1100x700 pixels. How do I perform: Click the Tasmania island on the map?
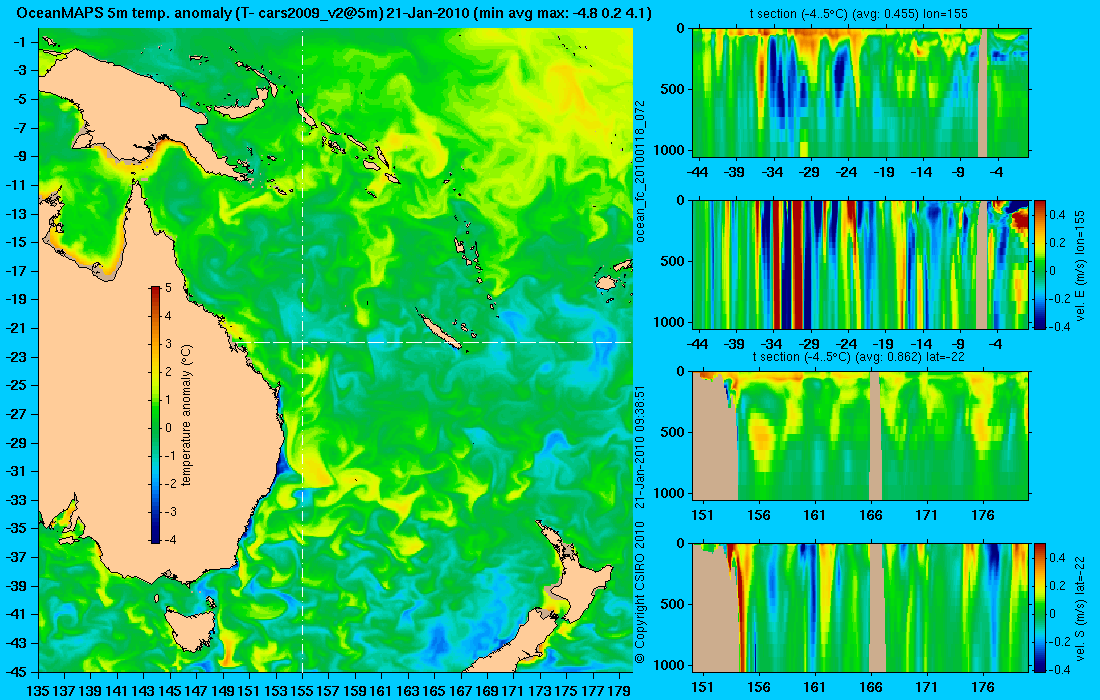click(191, 629)
